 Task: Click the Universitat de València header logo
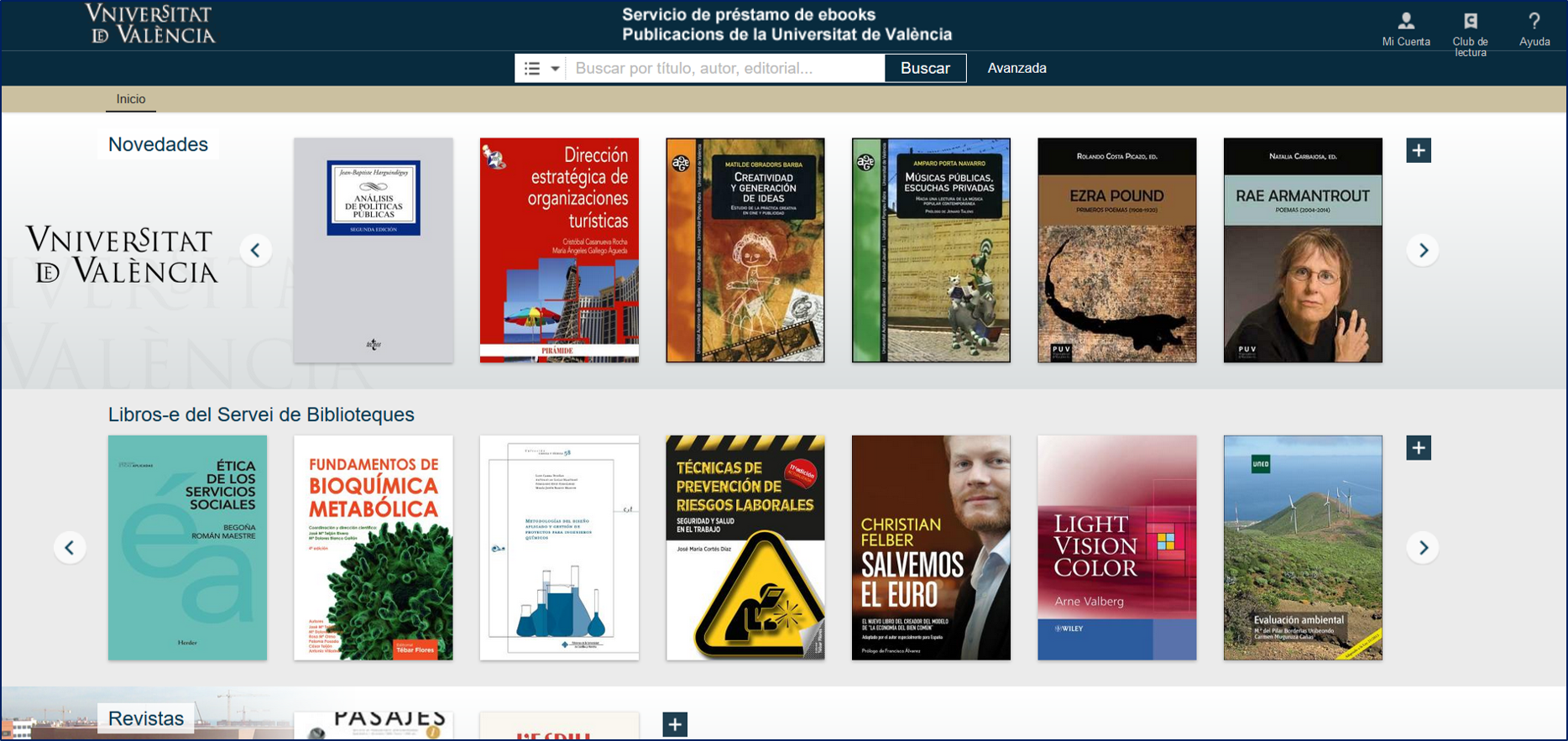[150, 23]
